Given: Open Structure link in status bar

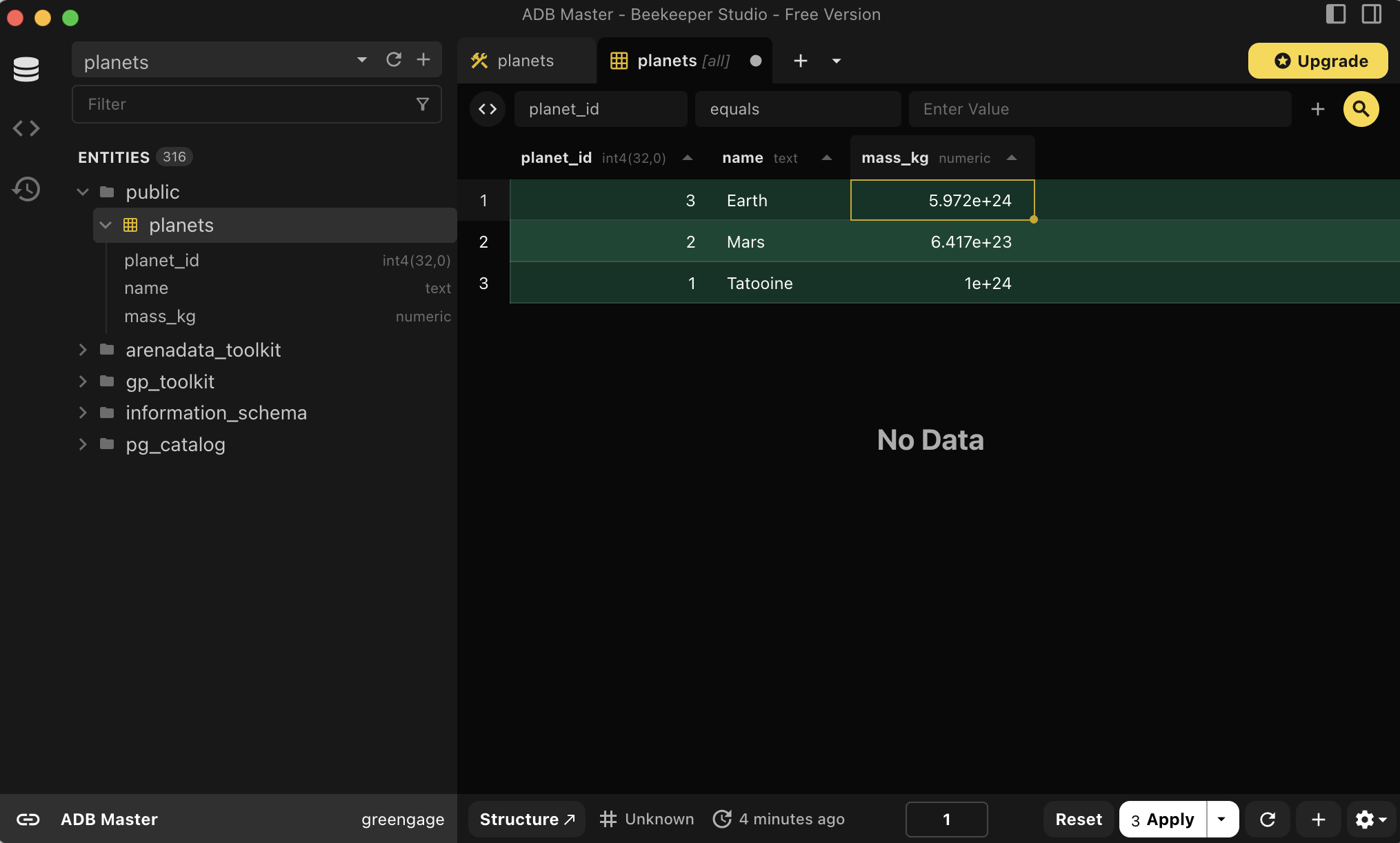Looking at the screenshot, I should 528,819.
